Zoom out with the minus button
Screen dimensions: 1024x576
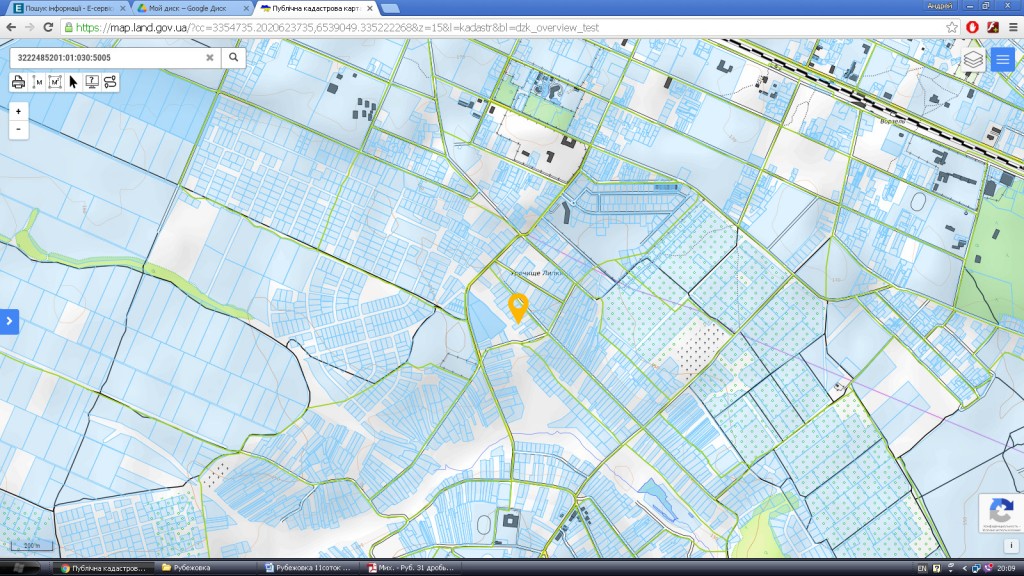coord(19,129)
